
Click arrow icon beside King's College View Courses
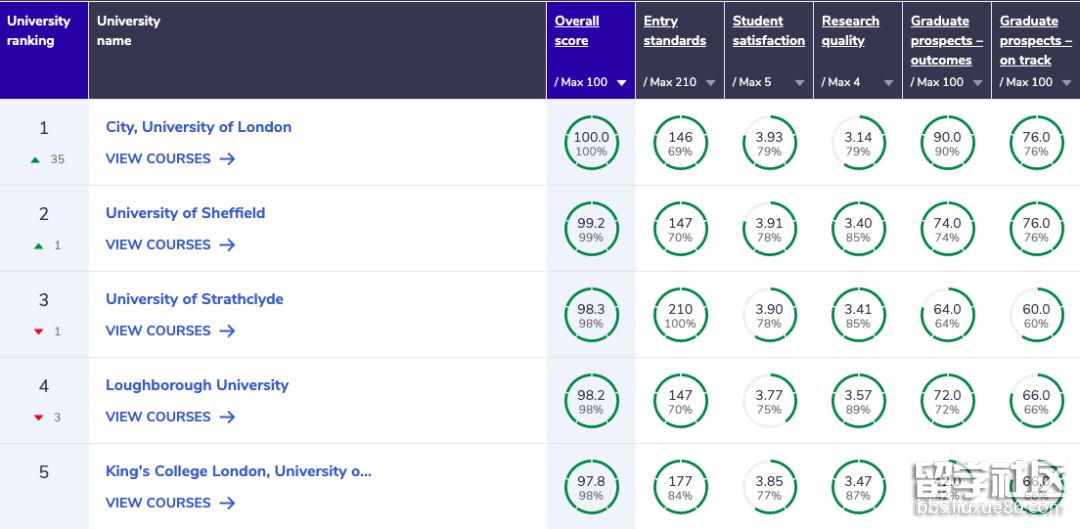[x=227, y=503]
